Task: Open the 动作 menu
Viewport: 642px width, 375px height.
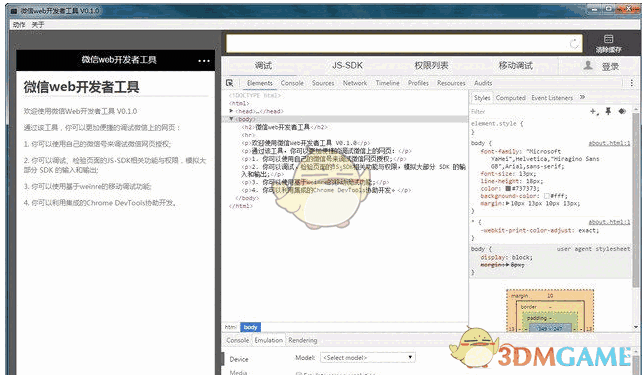Action: pos(19,25)
